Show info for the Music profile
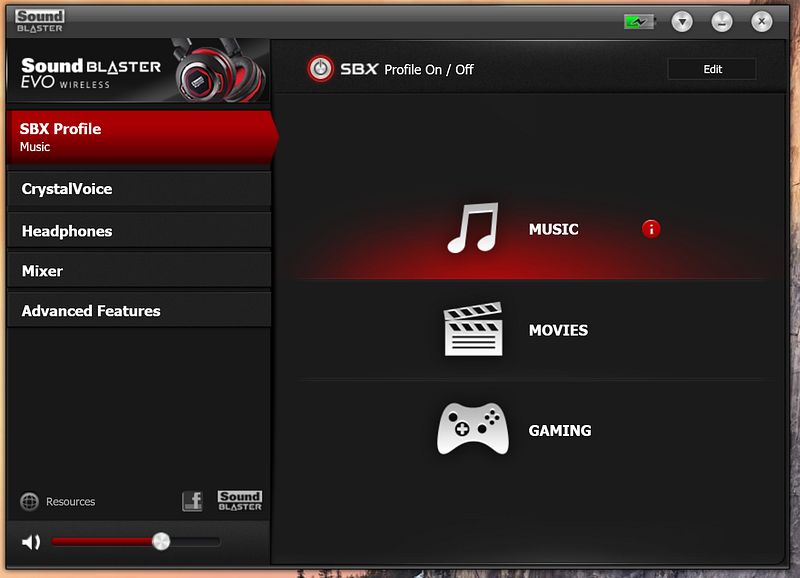Screen dimensions: 800x578 651,229
